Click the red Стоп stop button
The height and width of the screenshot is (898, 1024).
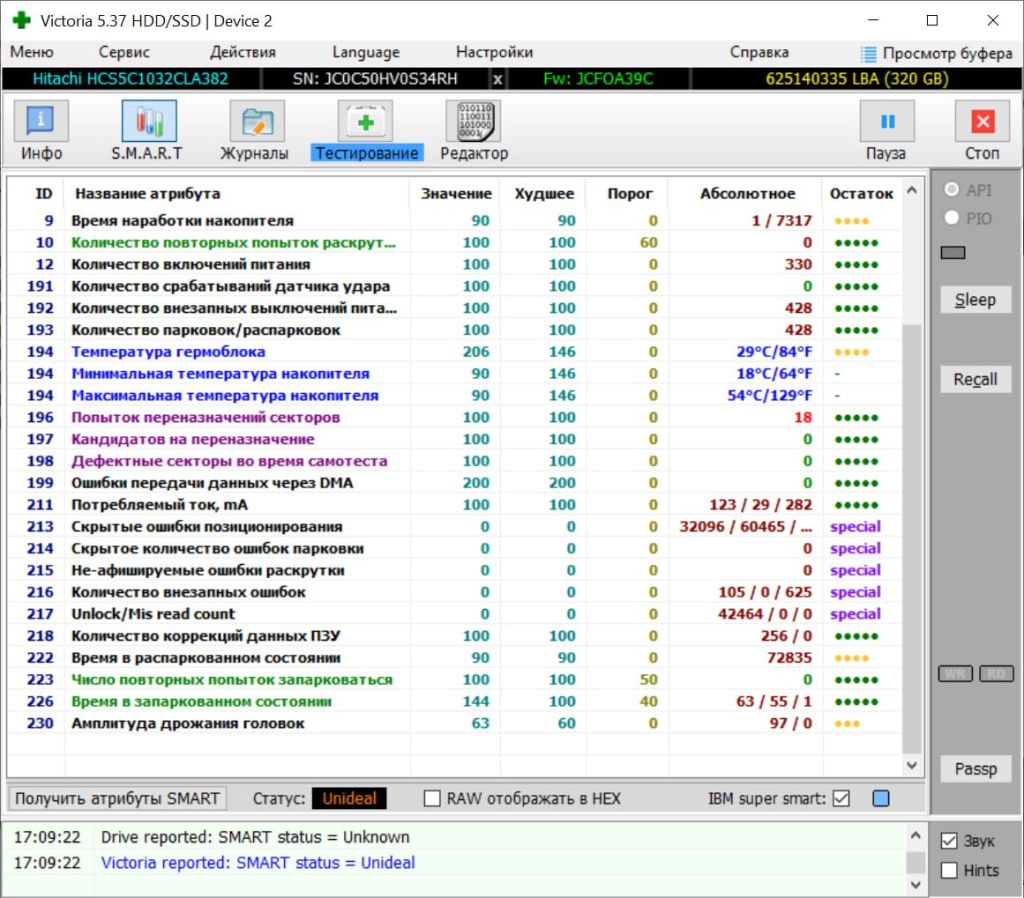pos(982,131)
